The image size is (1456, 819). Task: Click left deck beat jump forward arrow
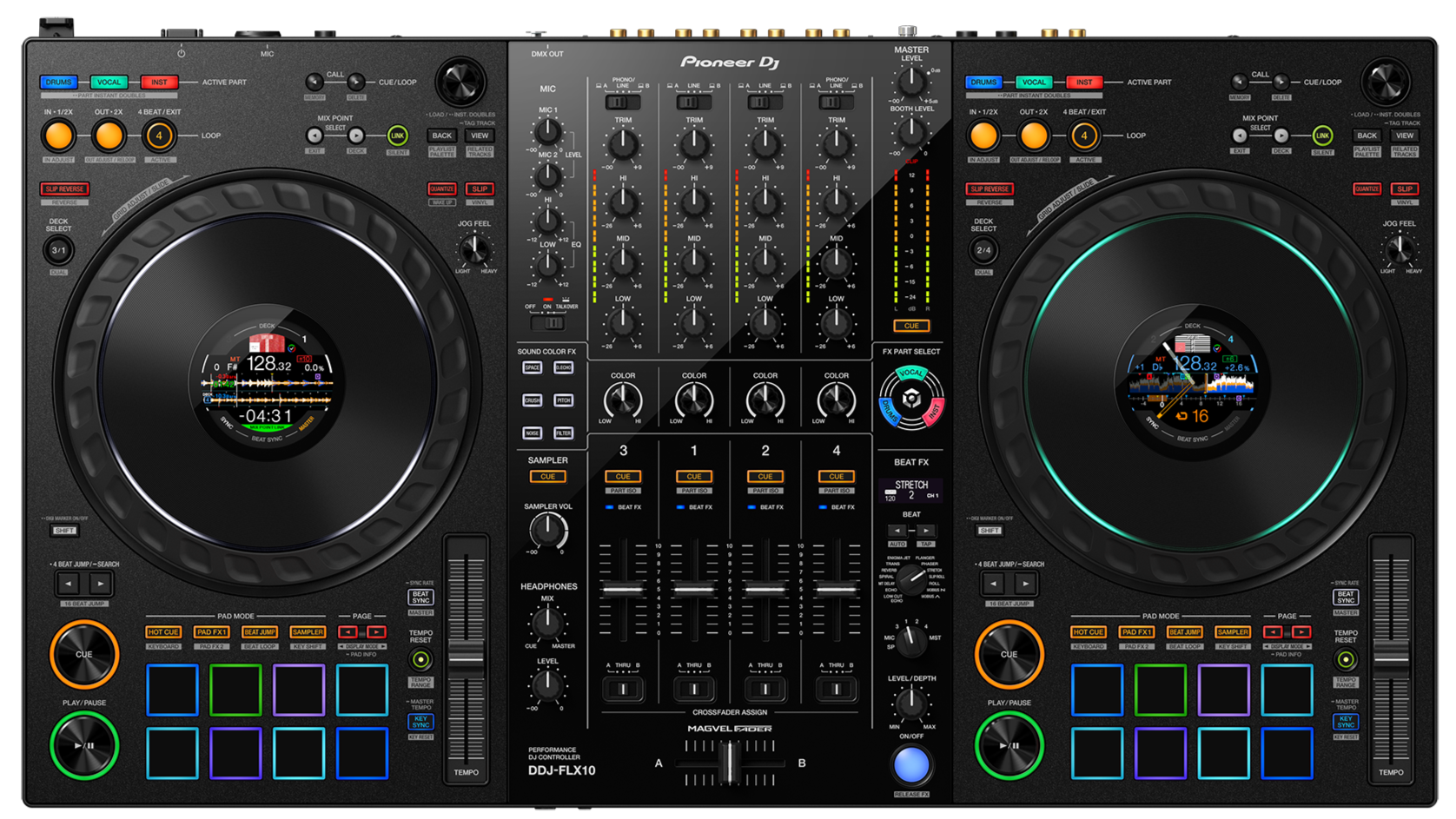(x=101, y=584)
